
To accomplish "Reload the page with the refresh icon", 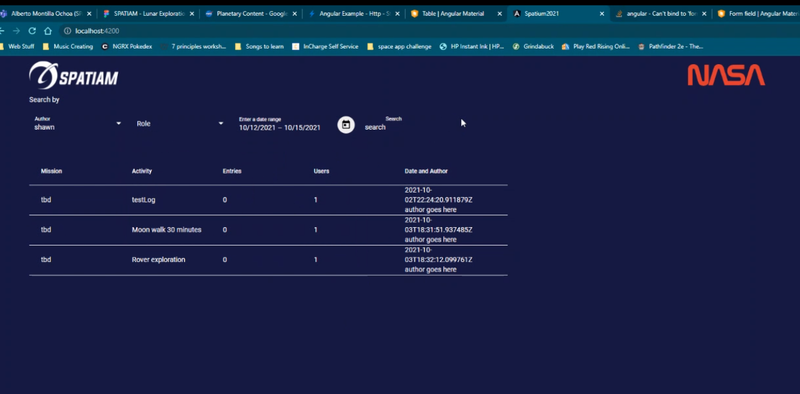I will [x=32, y=31].
